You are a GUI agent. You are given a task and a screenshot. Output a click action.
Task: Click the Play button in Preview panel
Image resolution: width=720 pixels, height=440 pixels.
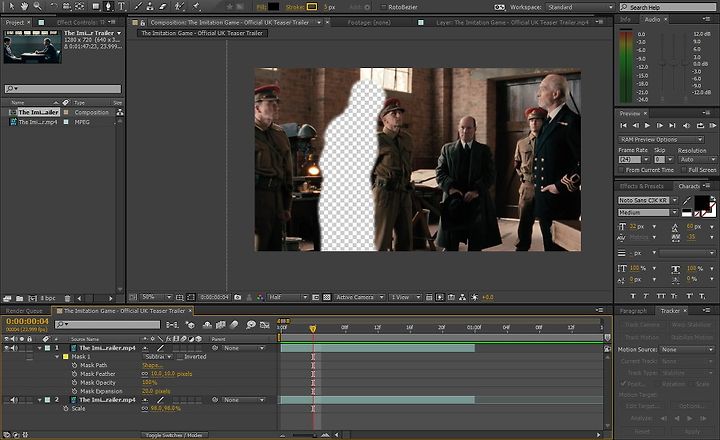pos(647,125)
